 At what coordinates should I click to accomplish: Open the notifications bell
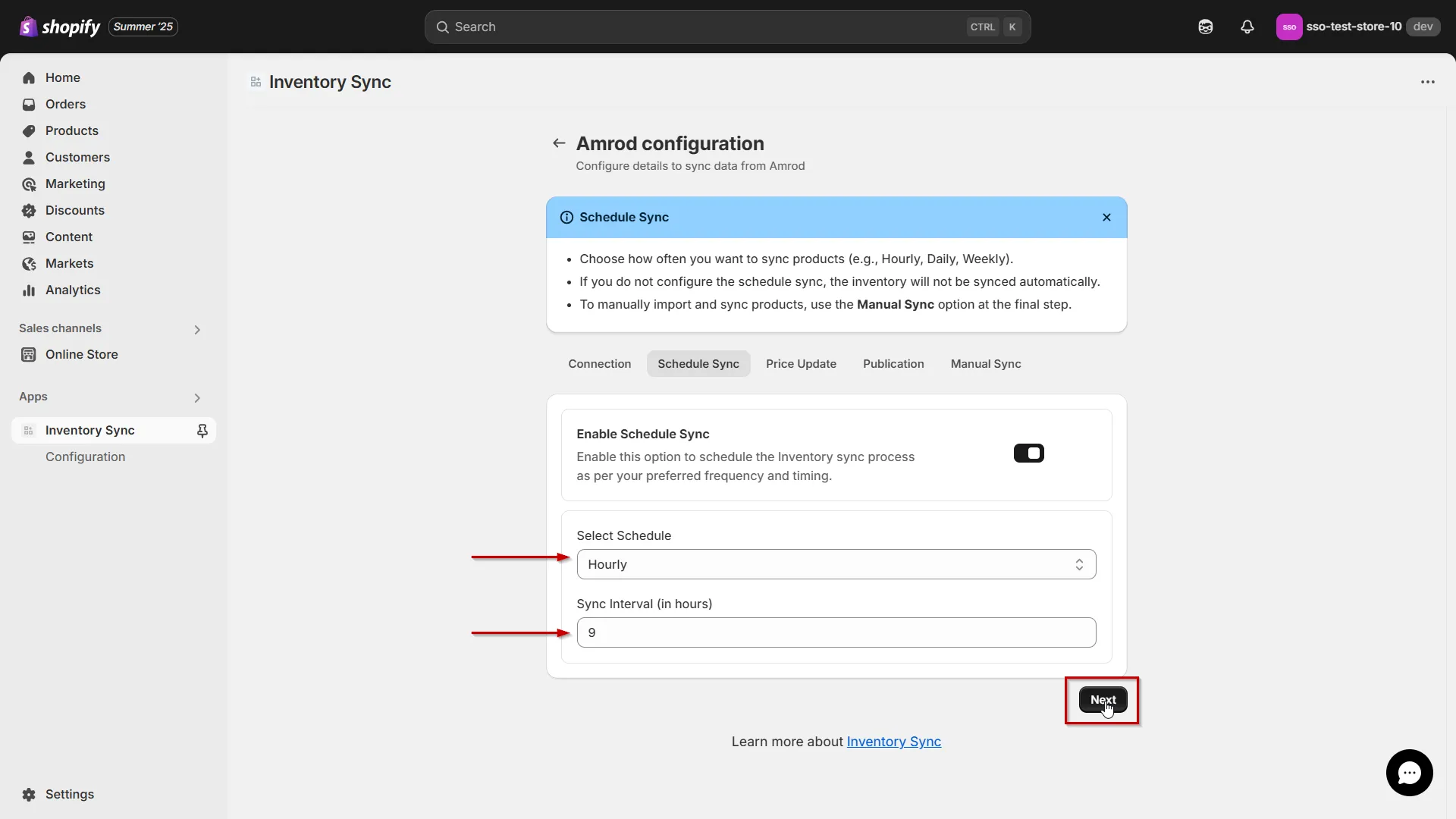pyautogui.click(x=1247, y=27)
